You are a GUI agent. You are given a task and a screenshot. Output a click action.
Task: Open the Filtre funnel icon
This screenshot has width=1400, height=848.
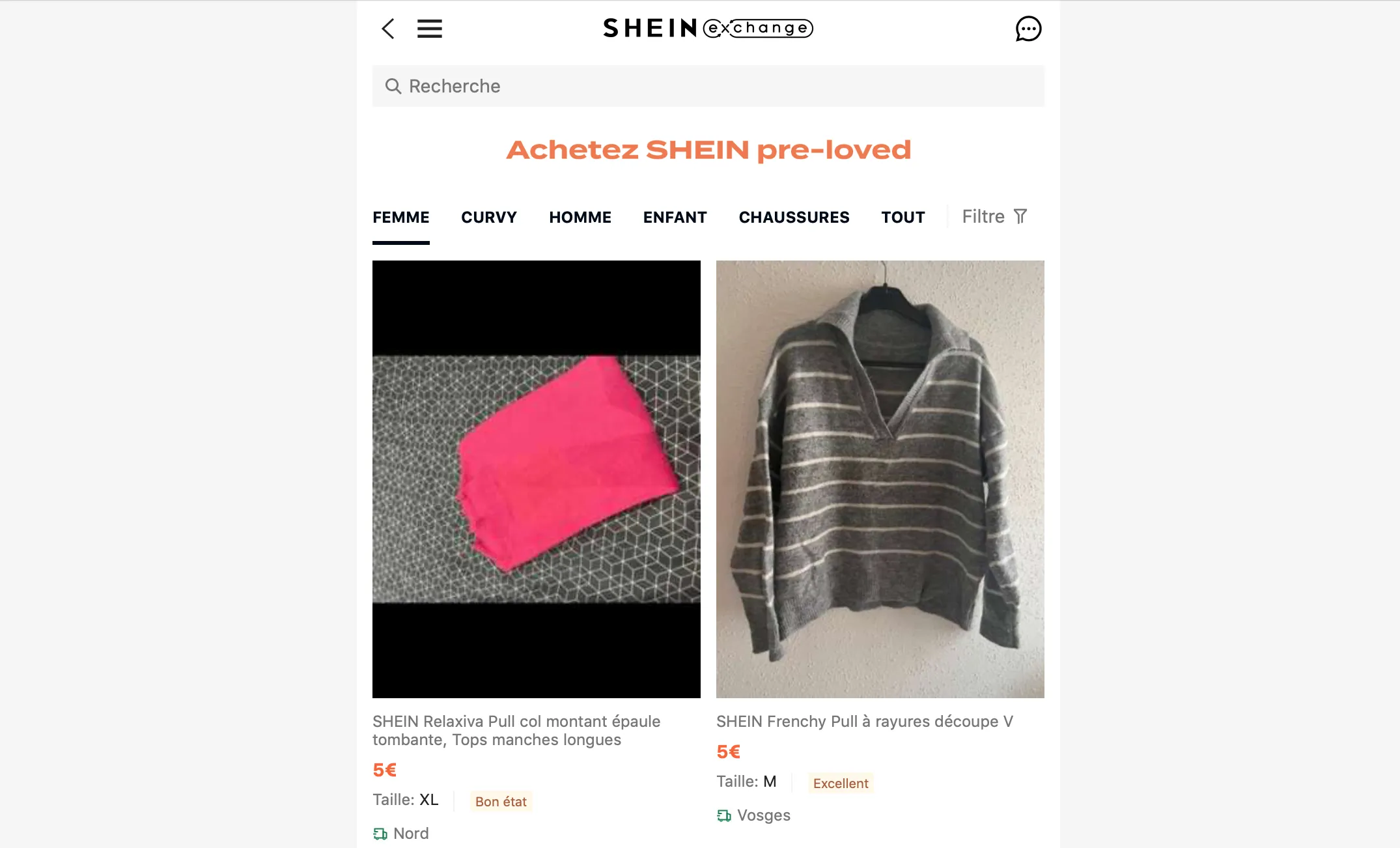point(1020,216)
